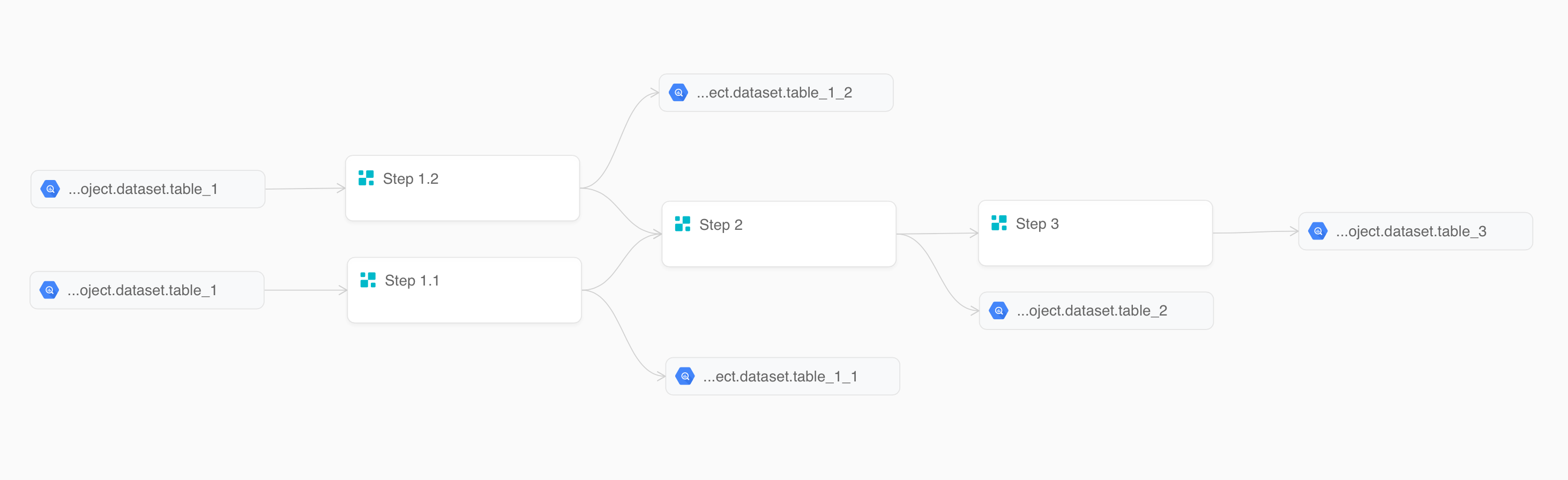The width and height of the screenshot is (1568, 480).
Task: Select the Step 1.2 node label
Action: 410,179
